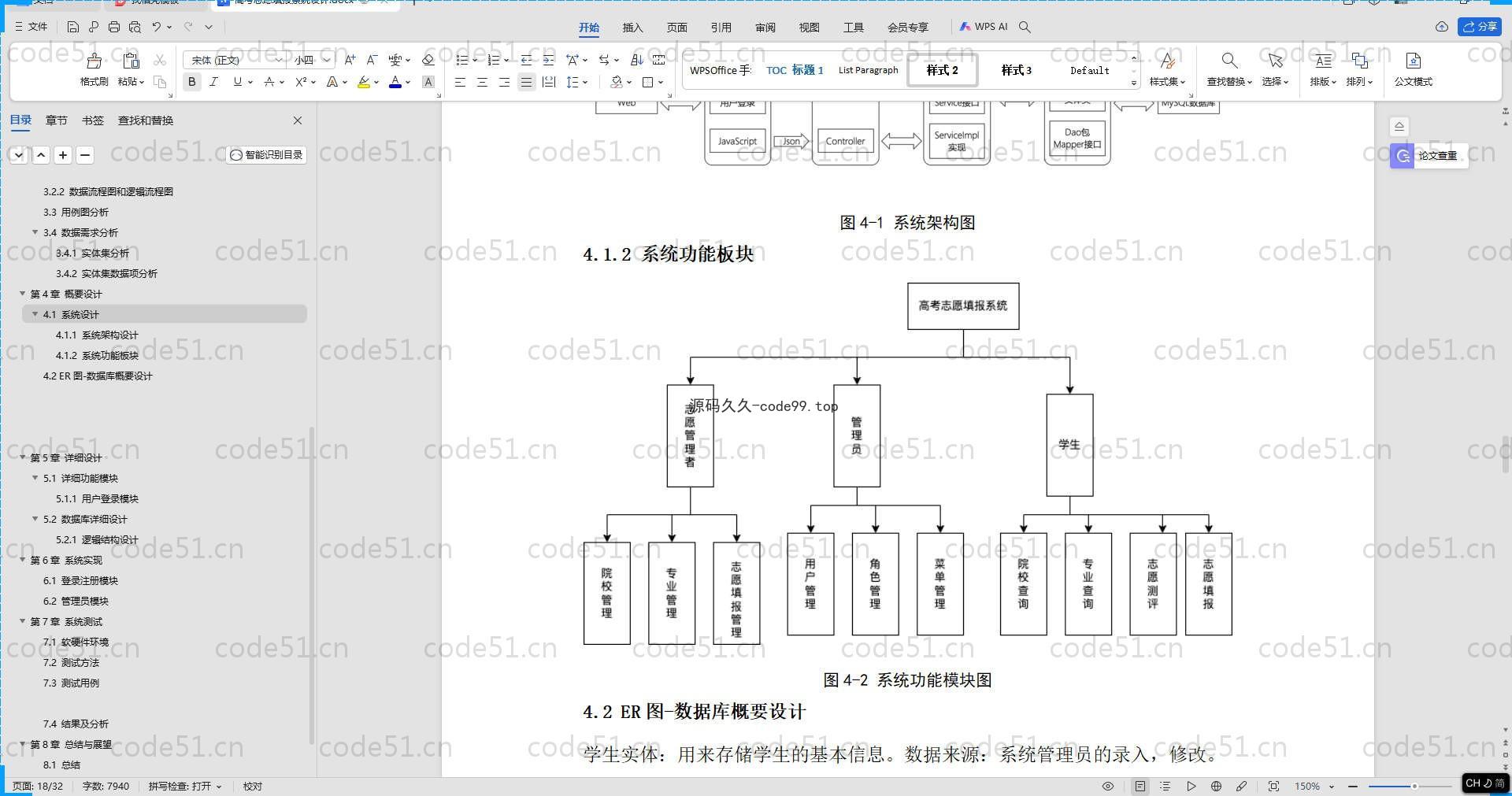Screen dimensions: 1512x796
Task: Click the web layout globe icon in status bar
Action: [1216, 786]
